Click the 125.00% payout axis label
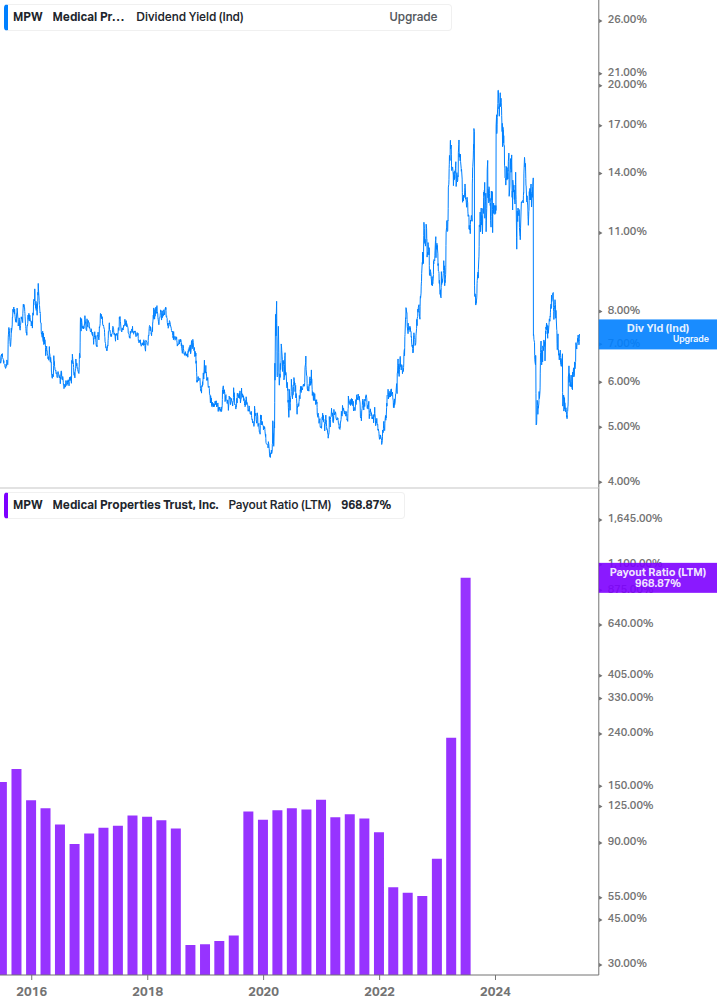Image resolution: width=717 pixels, height=1005 pixels. point(630,806)
